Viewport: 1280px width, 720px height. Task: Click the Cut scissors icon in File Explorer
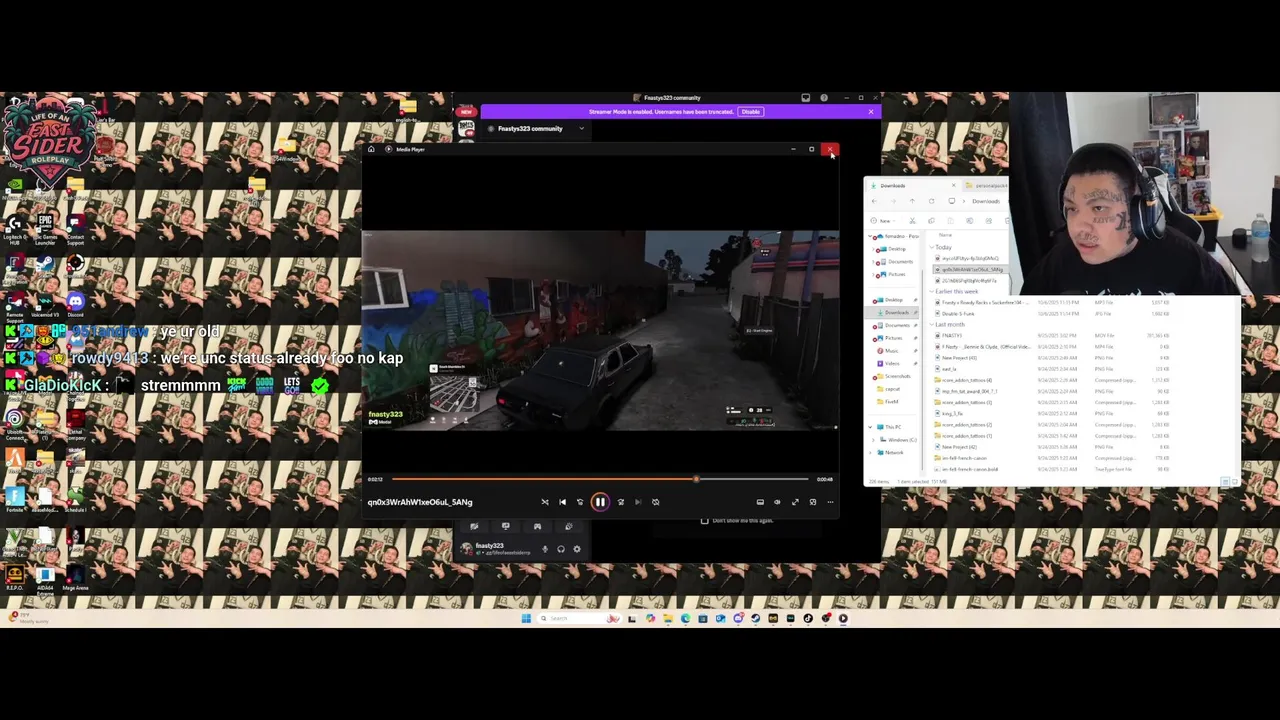click(912, 221)
